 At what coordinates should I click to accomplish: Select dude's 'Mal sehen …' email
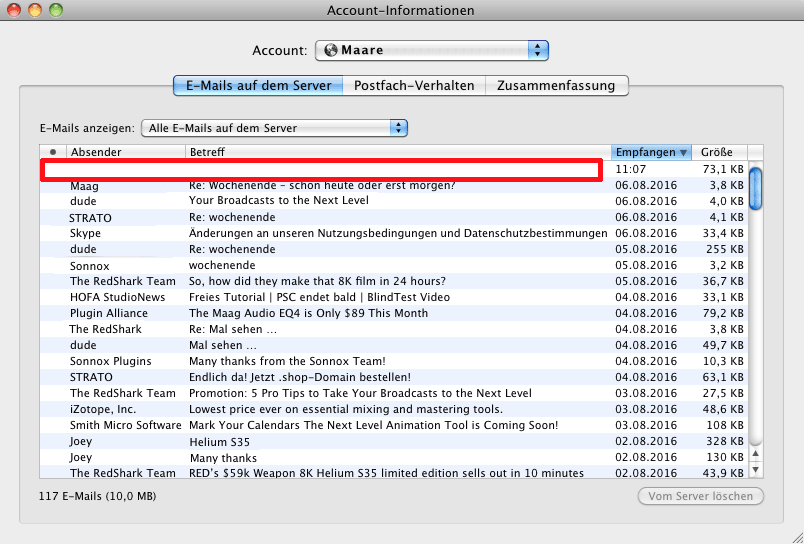tap(394, 345)
